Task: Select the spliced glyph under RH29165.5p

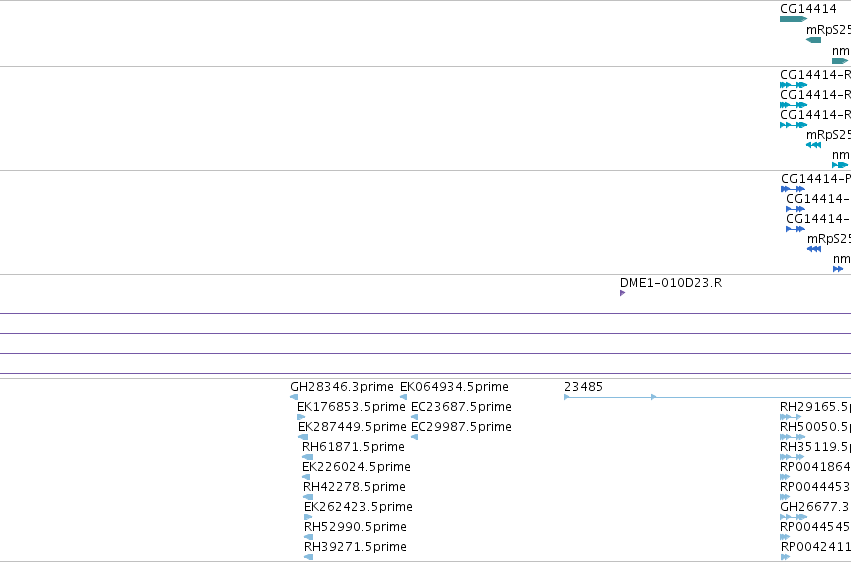Action: [x=790, y=417]
